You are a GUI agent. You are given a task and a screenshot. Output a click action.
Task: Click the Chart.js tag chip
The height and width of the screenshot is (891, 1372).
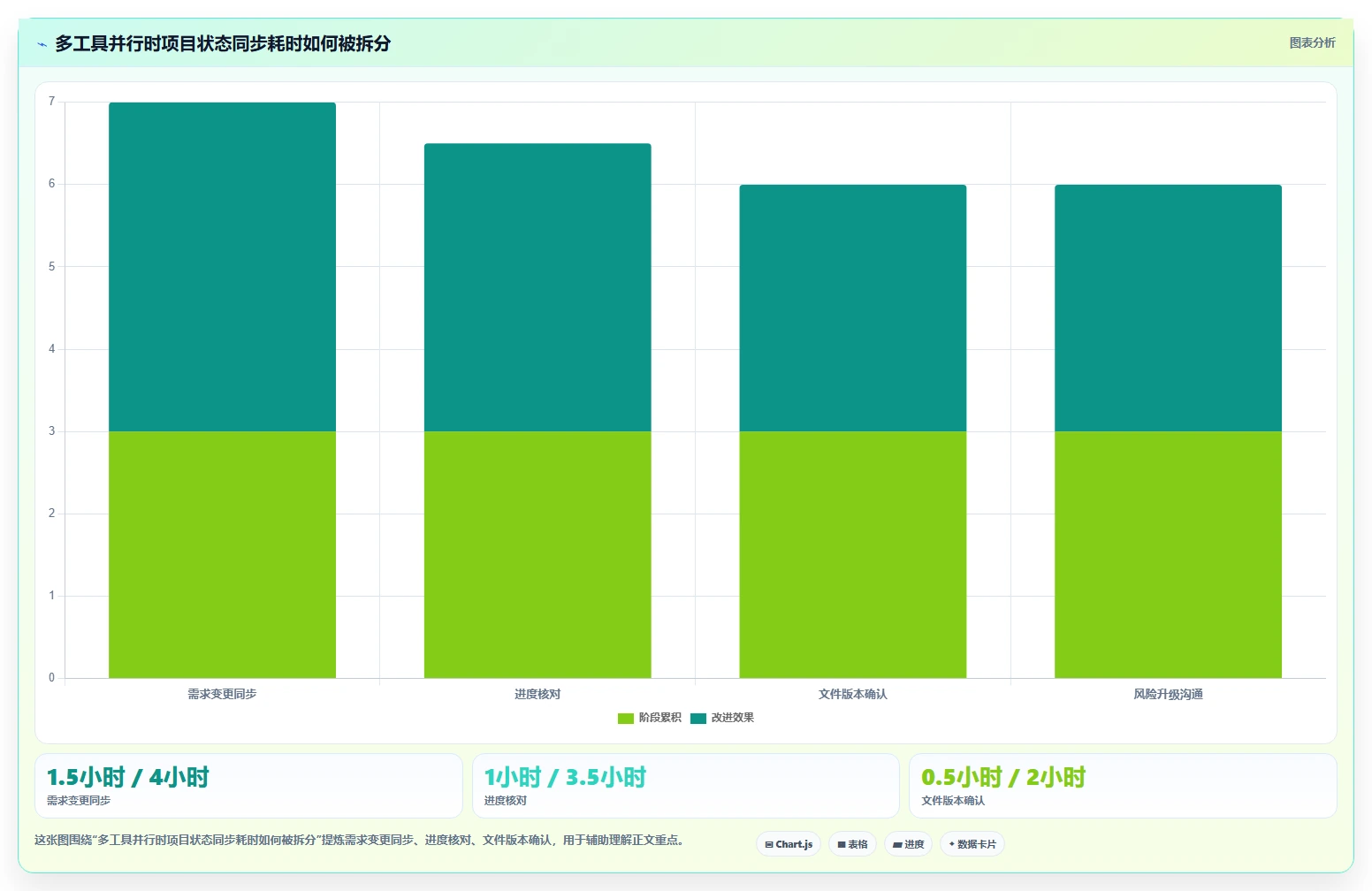789,844
